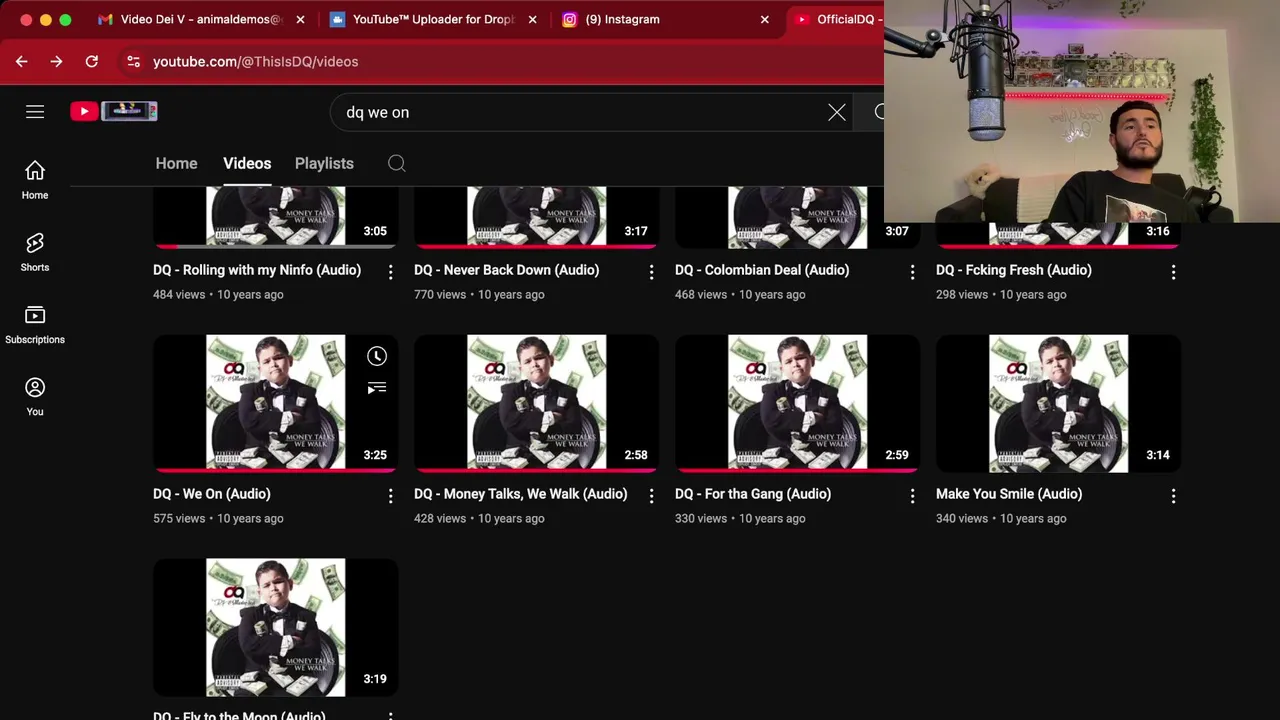
Task: Open DQ - Rolling with my Ninfo title
Action: click(257, 270)
